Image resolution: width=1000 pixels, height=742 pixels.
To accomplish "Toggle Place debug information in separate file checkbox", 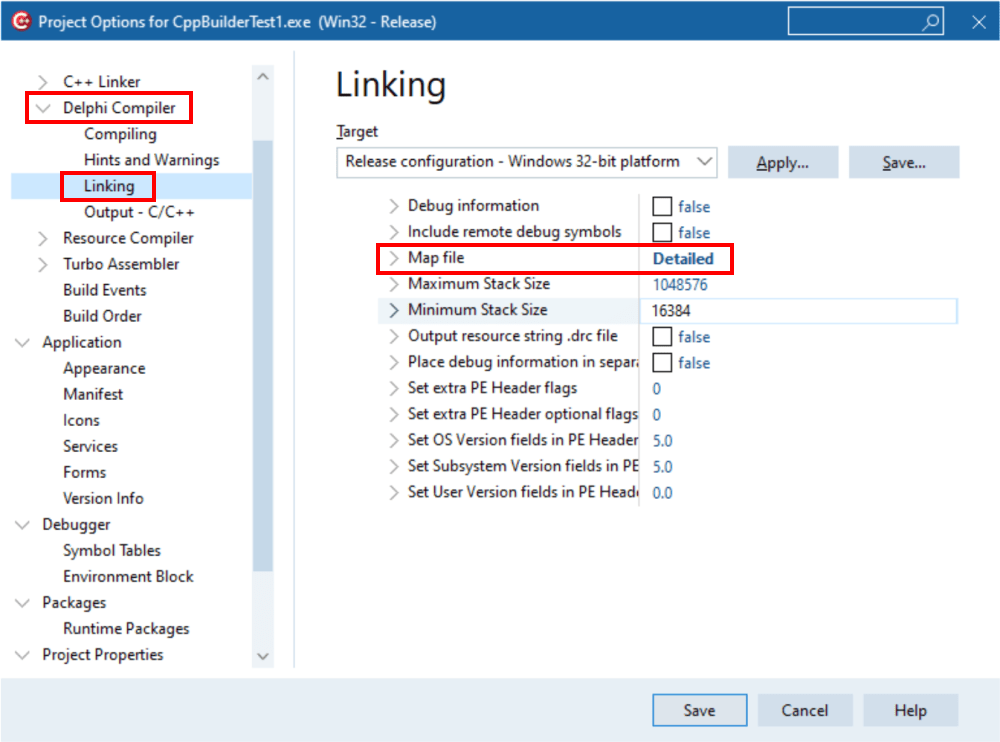I will [x=662, y=362].
